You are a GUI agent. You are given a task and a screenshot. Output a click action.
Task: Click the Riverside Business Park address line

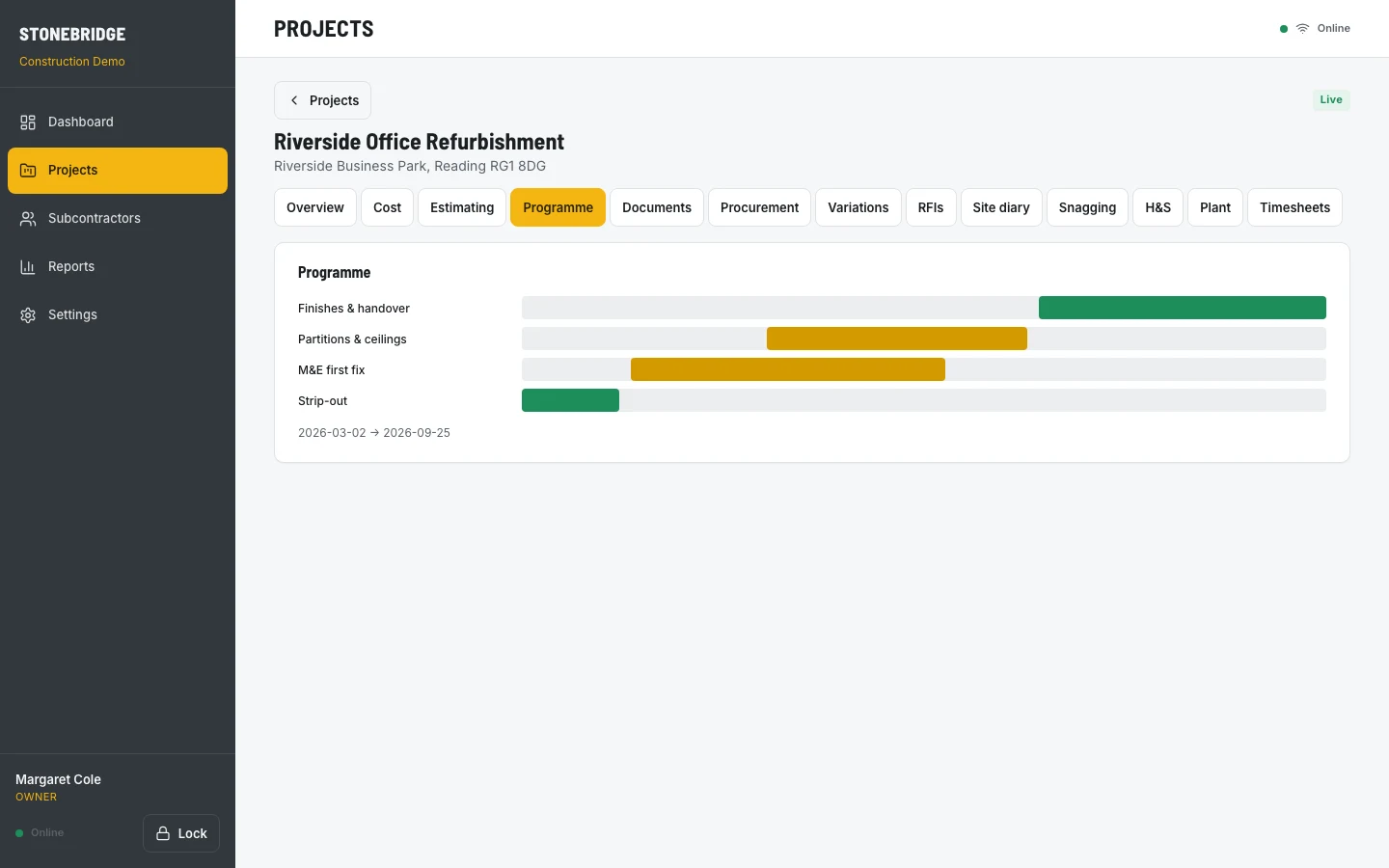click(x=410, y=166)
